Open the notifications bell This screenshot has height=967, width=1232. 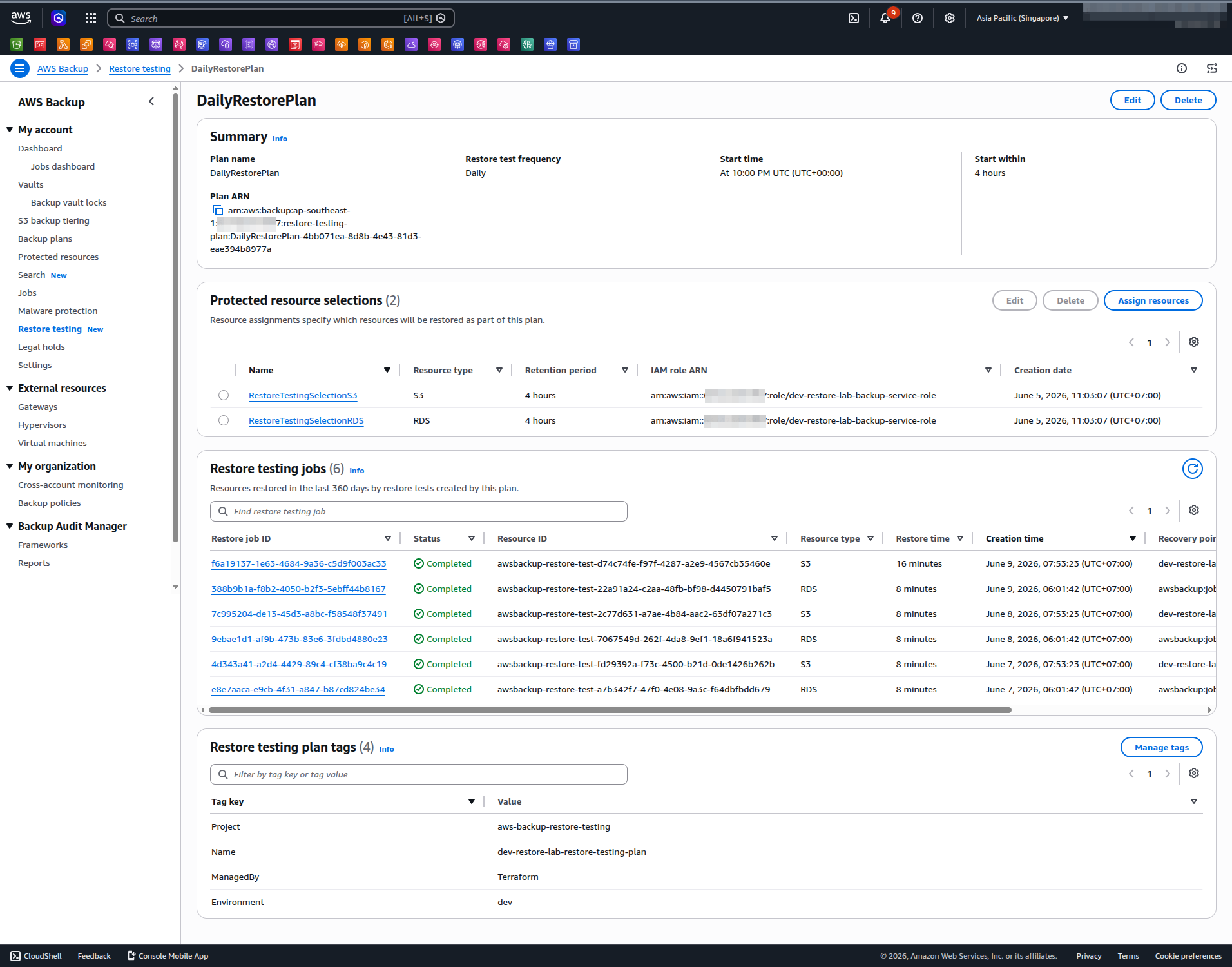pyautogui.click(x=885, y=18)
